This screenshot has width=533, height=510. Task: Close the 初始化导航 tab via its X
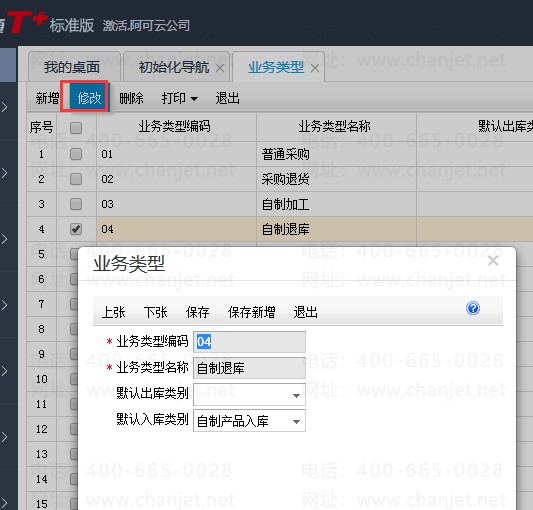(220, 68)
